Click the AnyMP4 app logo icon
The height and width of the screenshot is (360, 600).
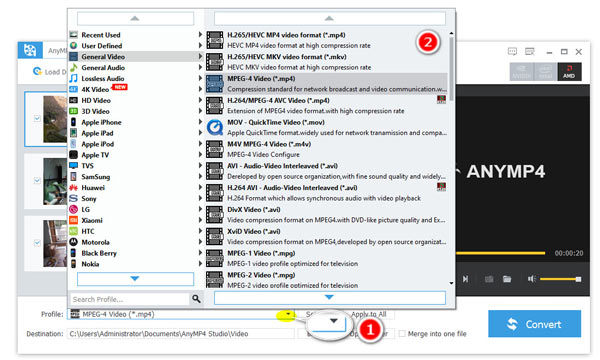(30, 50)
